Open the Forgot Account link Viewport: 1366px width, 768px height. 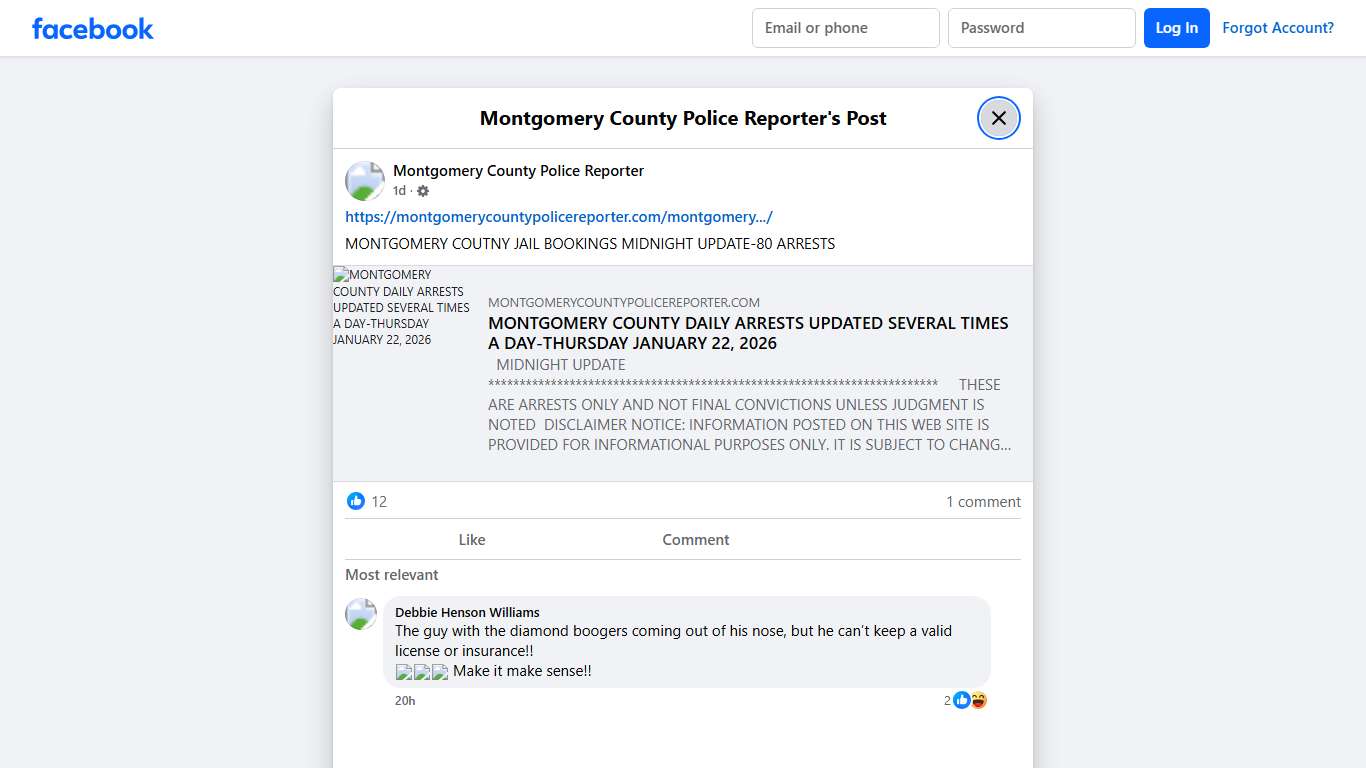tap(1278, 28)
